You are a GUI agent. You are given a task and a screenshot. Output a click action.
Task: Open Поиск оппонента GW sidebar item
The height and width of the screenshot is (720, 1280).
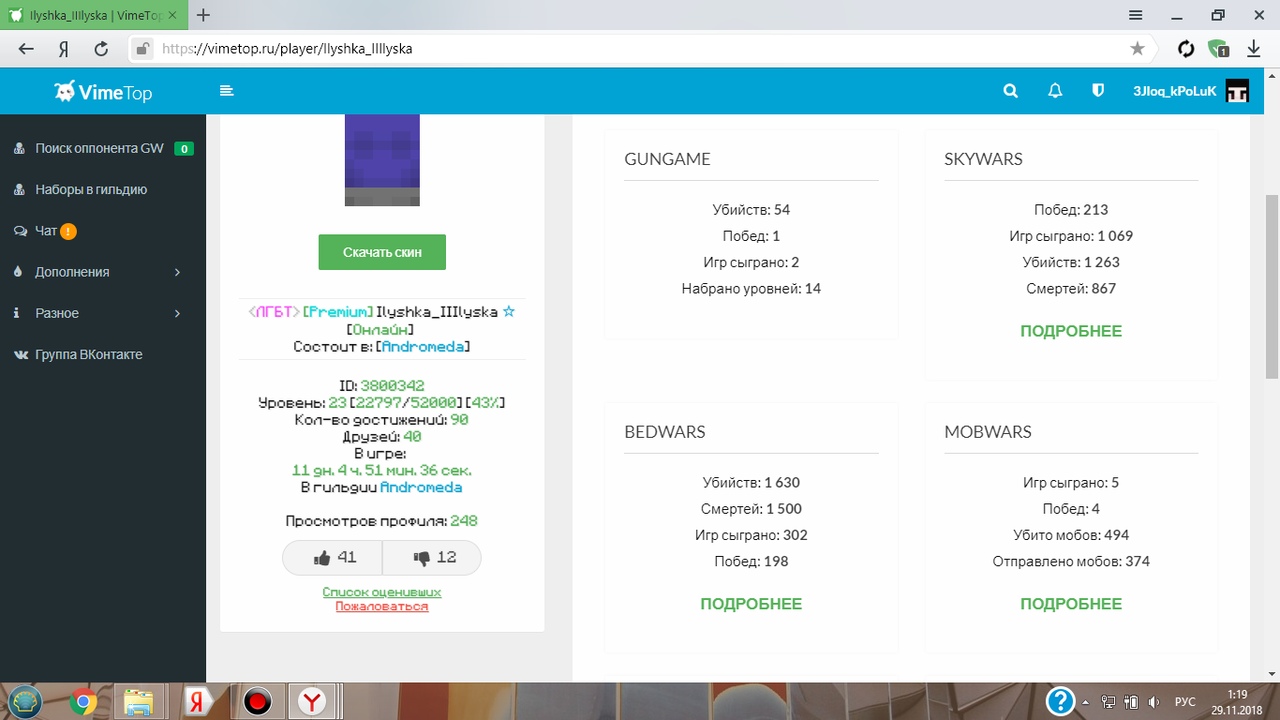(99, 148)
